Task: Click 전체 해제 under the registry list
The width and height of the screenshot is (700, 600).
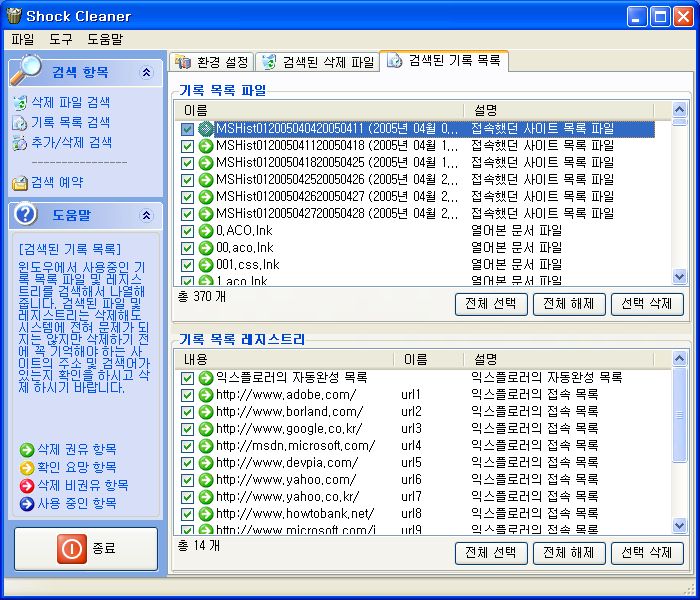Action: click(x=569, y=554)
